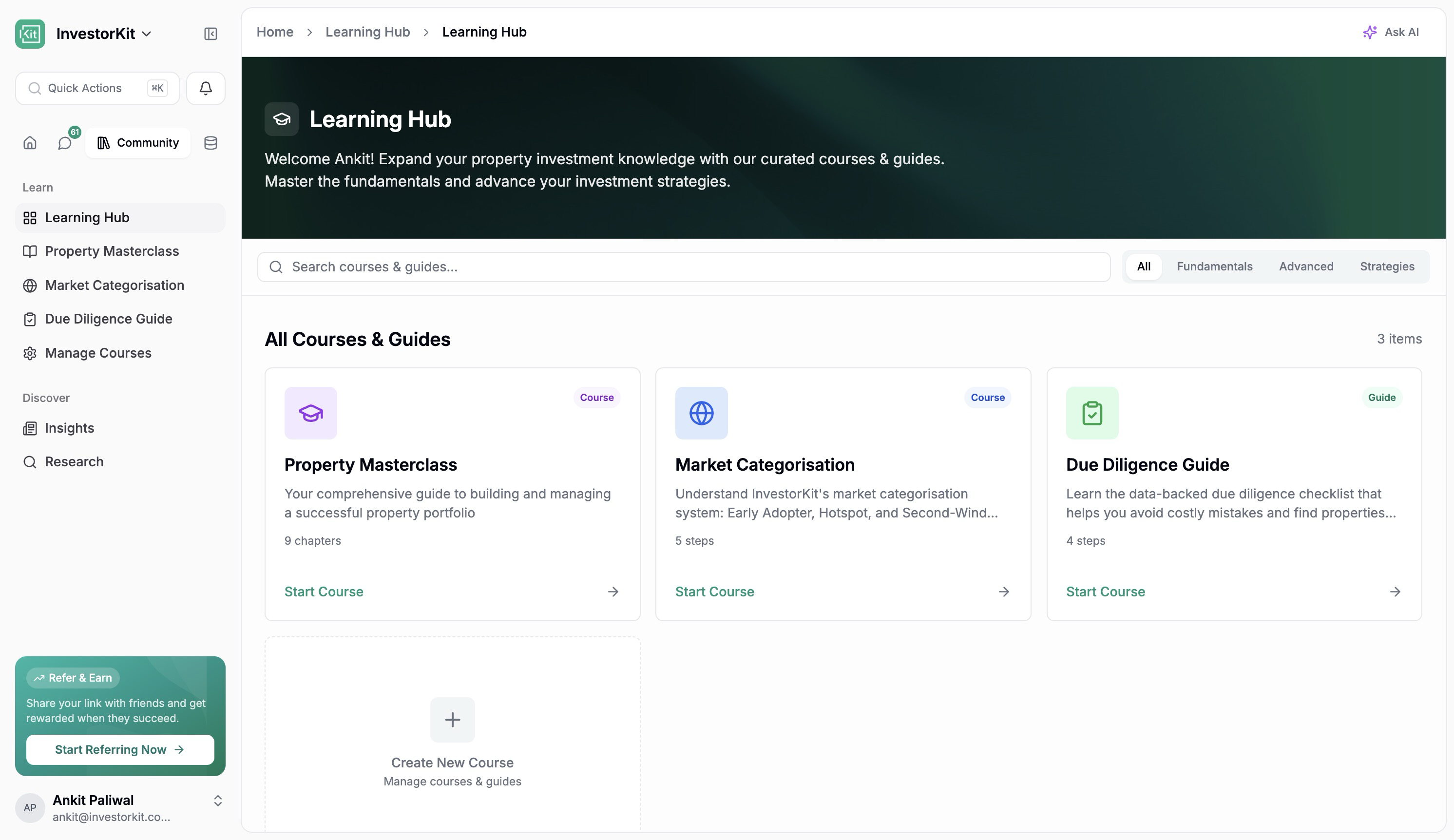Open the notifications bell

point(206,88)
